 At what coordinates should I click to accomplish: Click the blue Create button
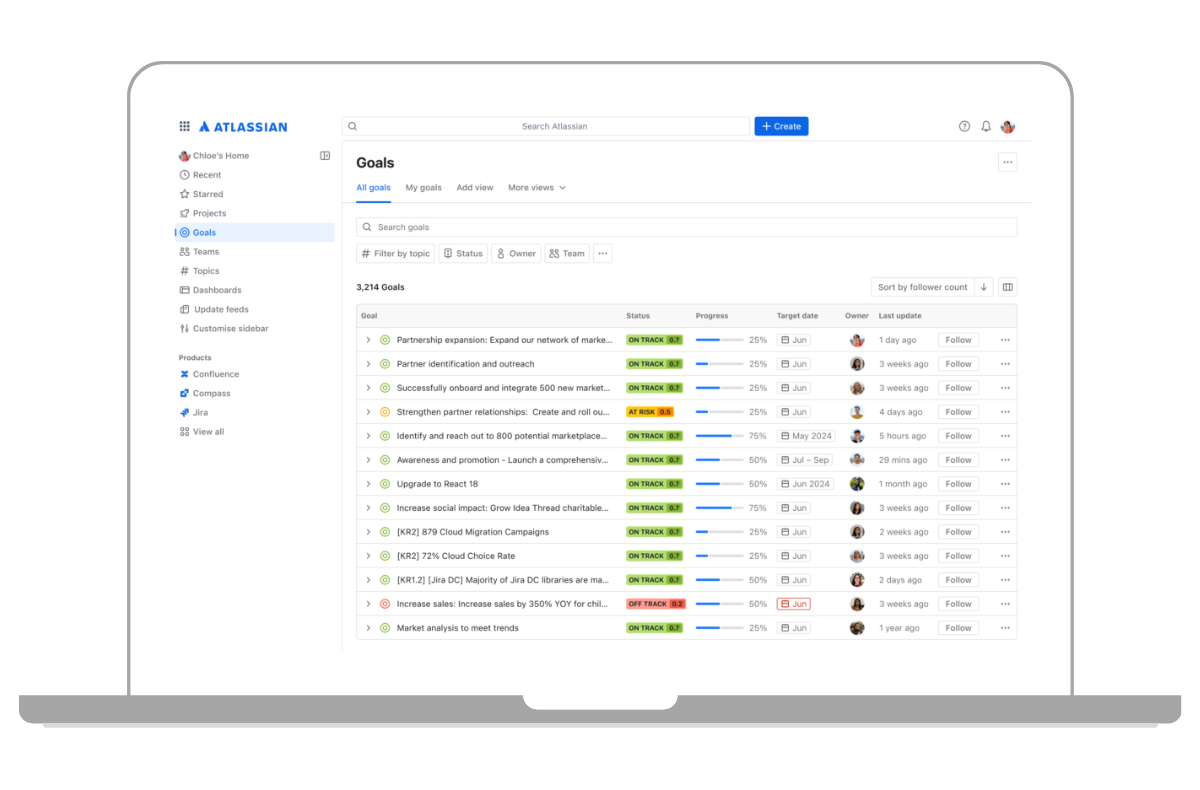point(781,127)
